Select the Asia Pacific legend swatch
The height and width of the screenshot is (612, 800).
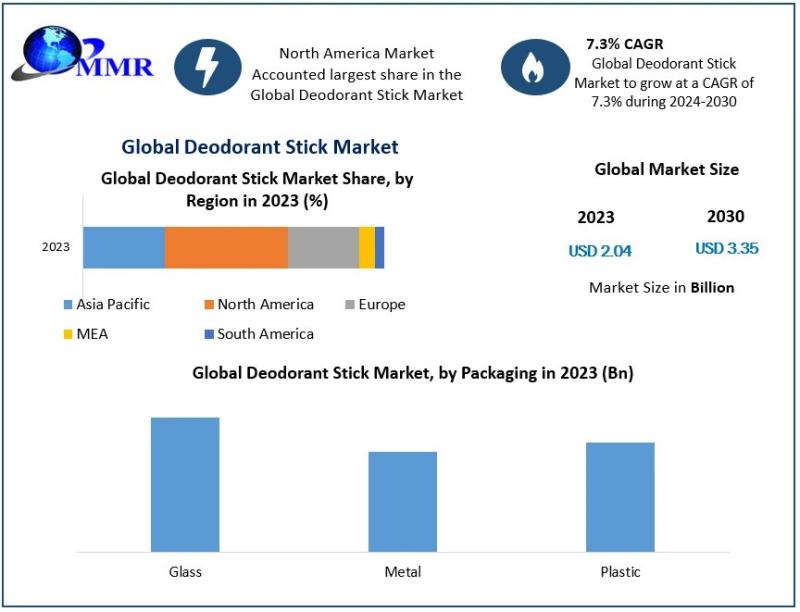[x=68, y=304]
